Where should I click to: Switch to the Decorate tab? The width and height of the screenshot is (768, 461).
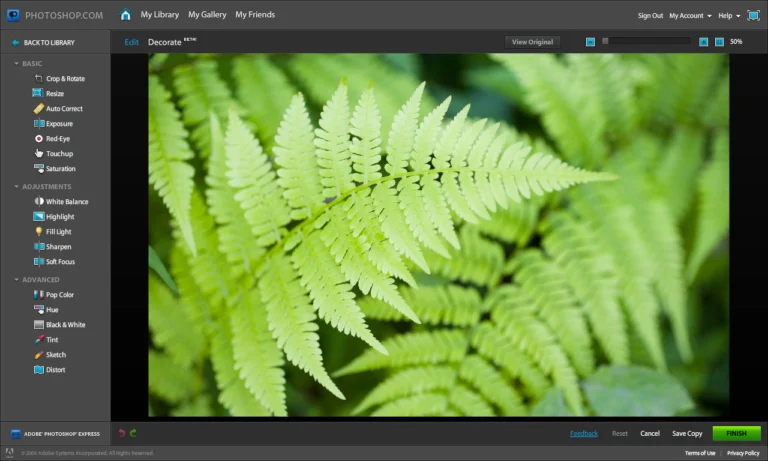pyautogui.click(x=165, y=42)
